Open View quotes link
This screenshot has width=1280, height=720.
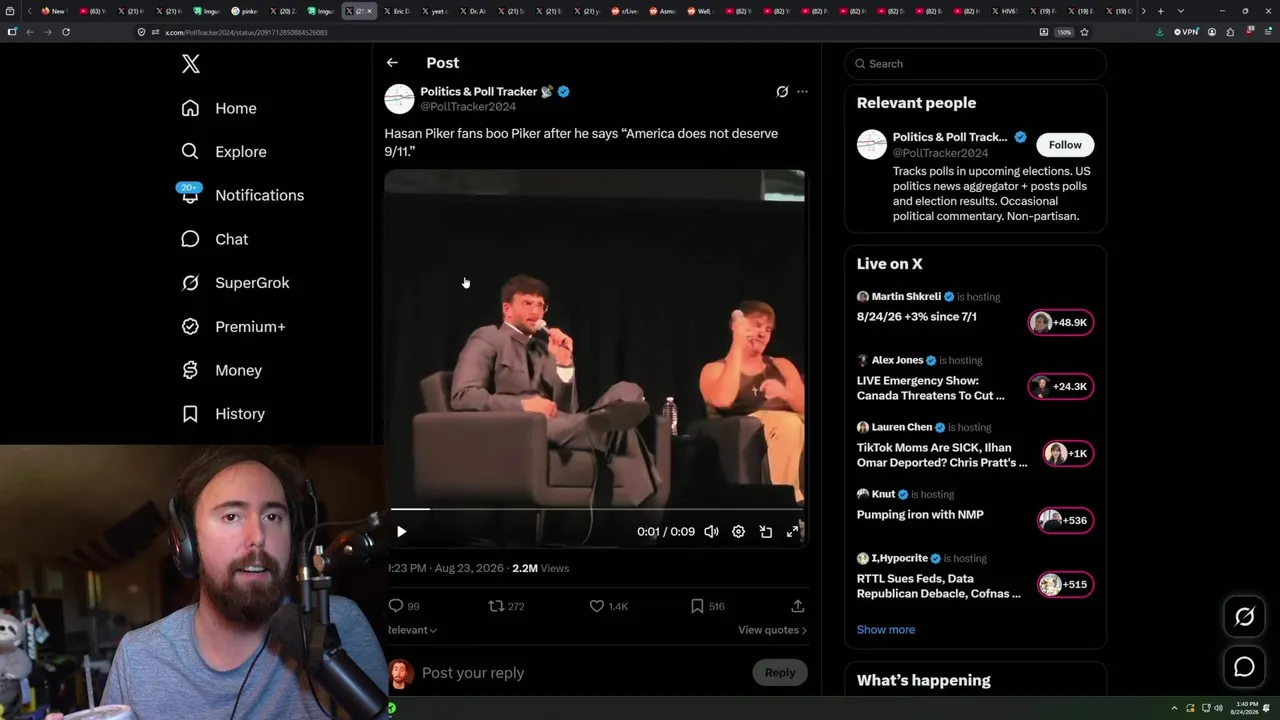[772, 630]
